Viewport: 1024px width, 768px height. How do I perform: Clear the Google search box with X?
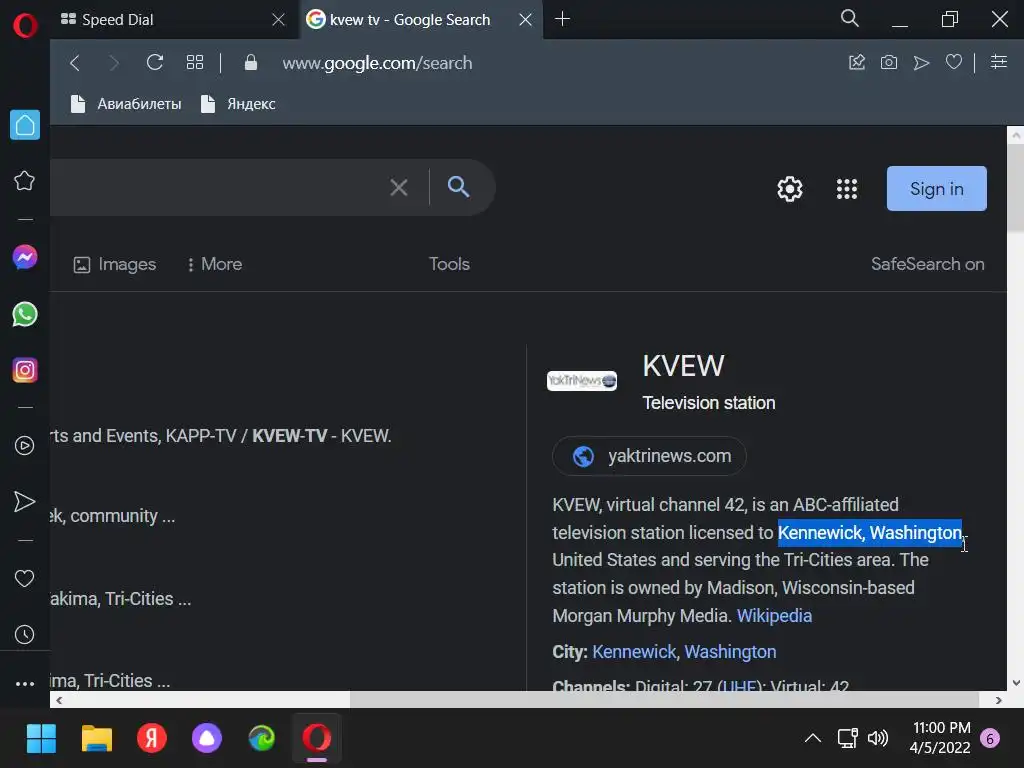click(399, 187)
